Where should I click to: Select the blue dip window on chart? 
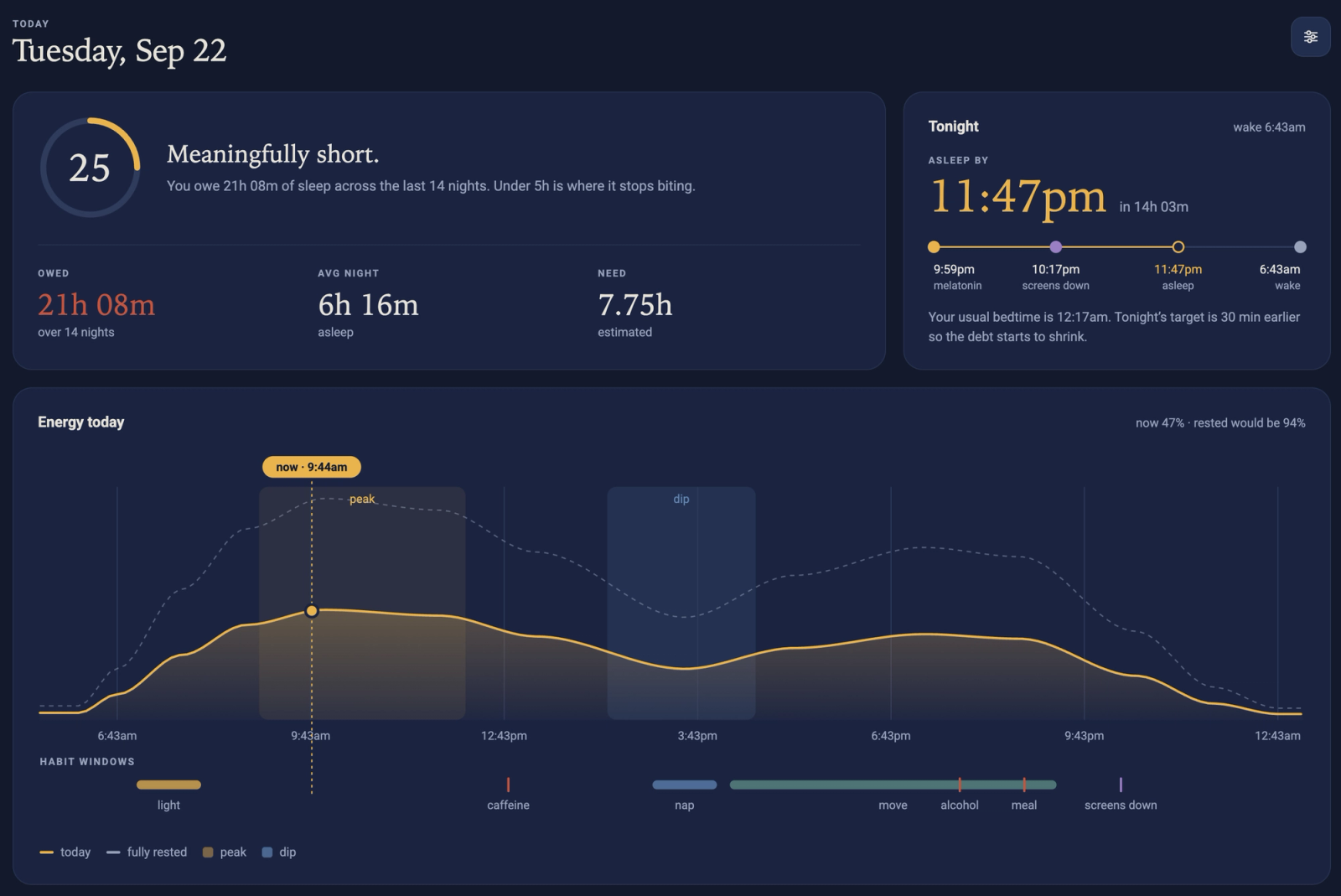681,603
